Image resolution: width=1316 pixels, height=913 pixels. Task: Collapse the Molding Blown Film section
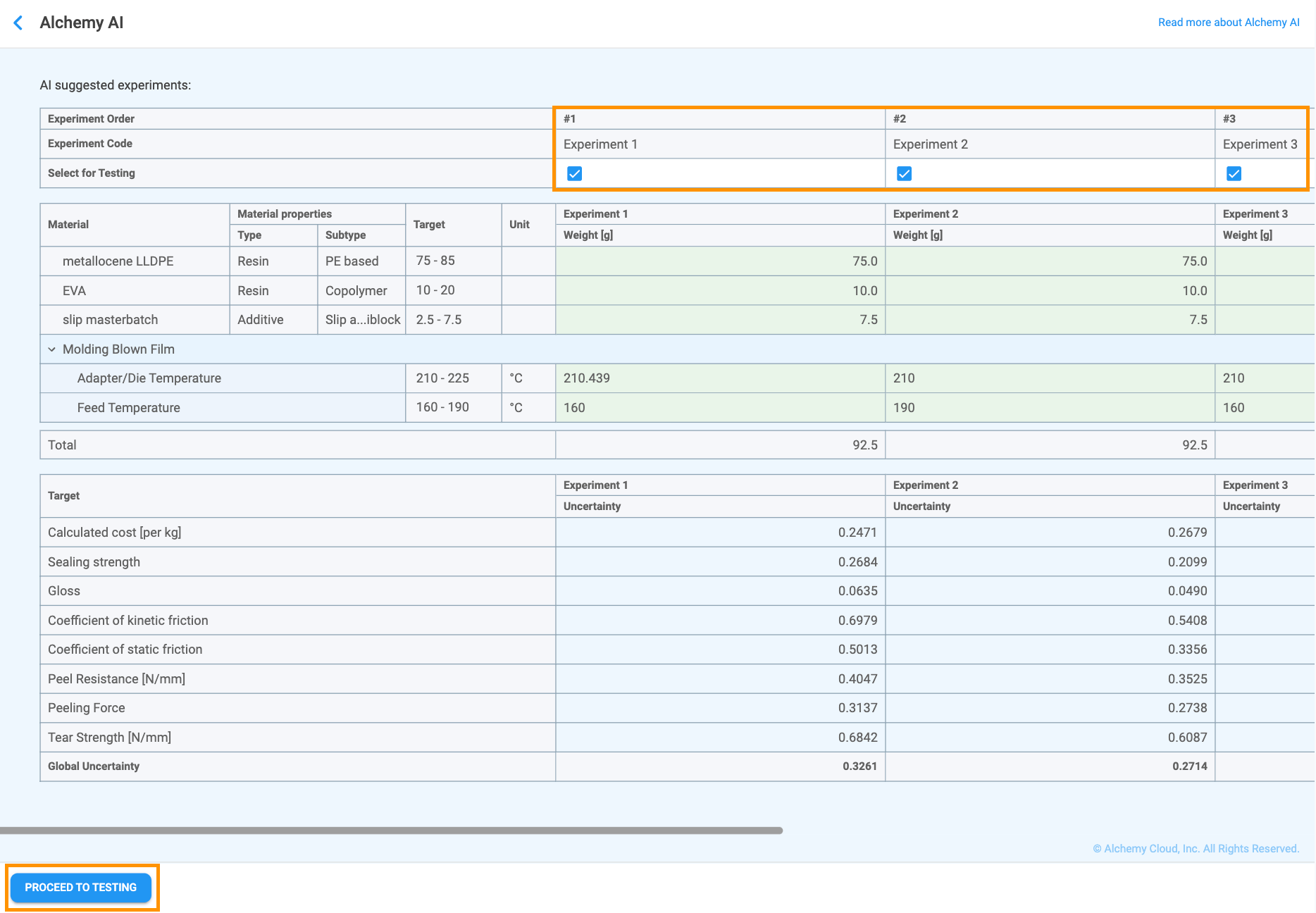52,349
